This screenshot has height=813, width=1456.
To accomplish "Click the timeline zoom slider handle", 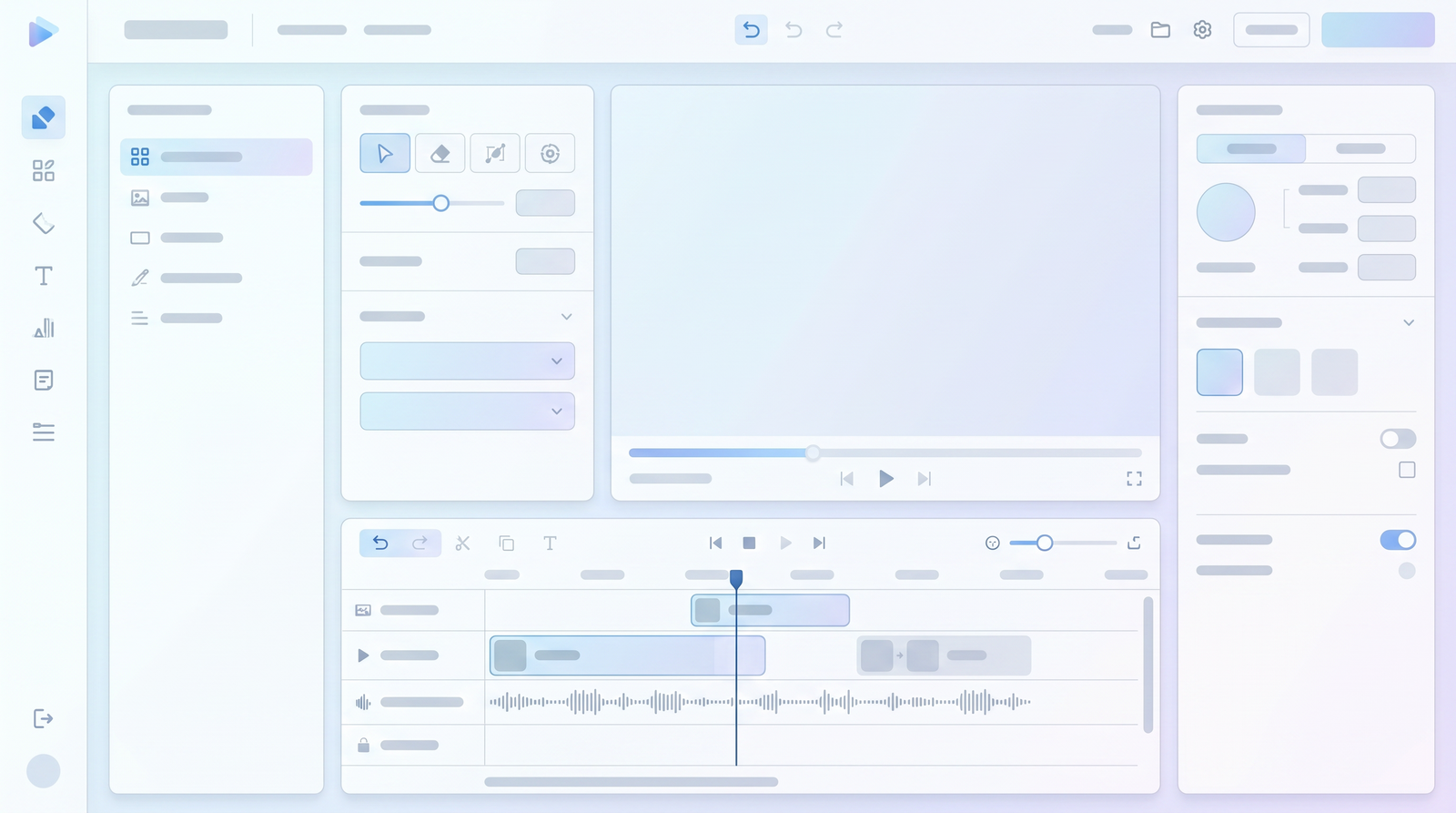I will tap(1045, 543).
